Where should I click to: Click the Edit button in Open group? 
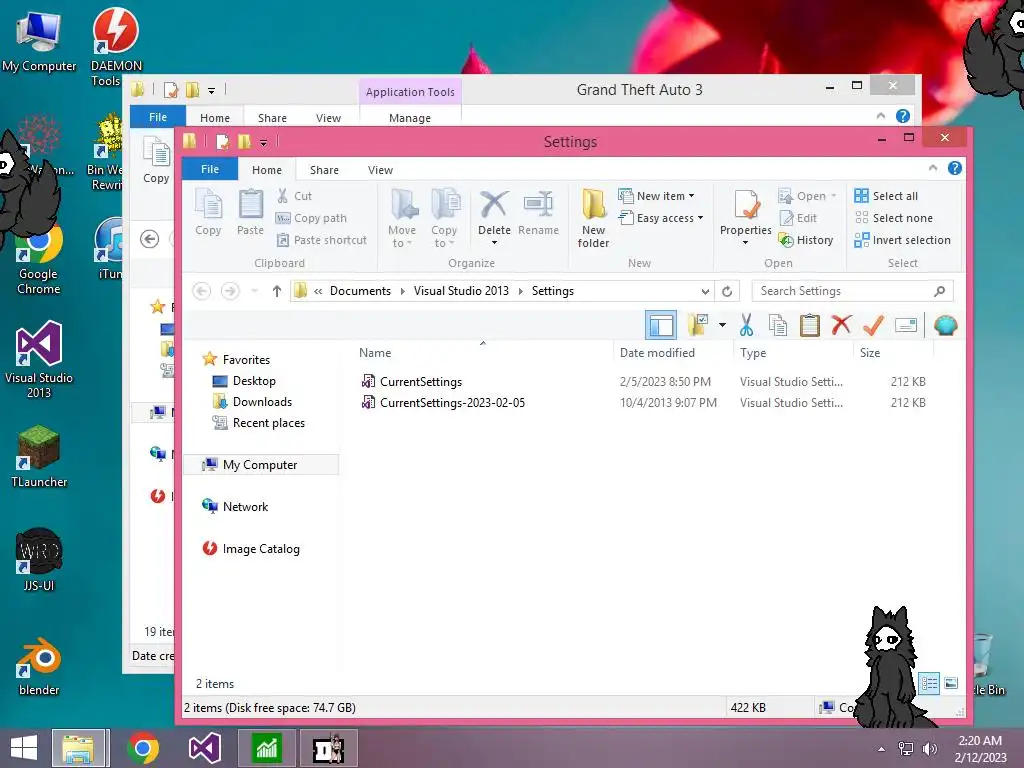(797, 218)
